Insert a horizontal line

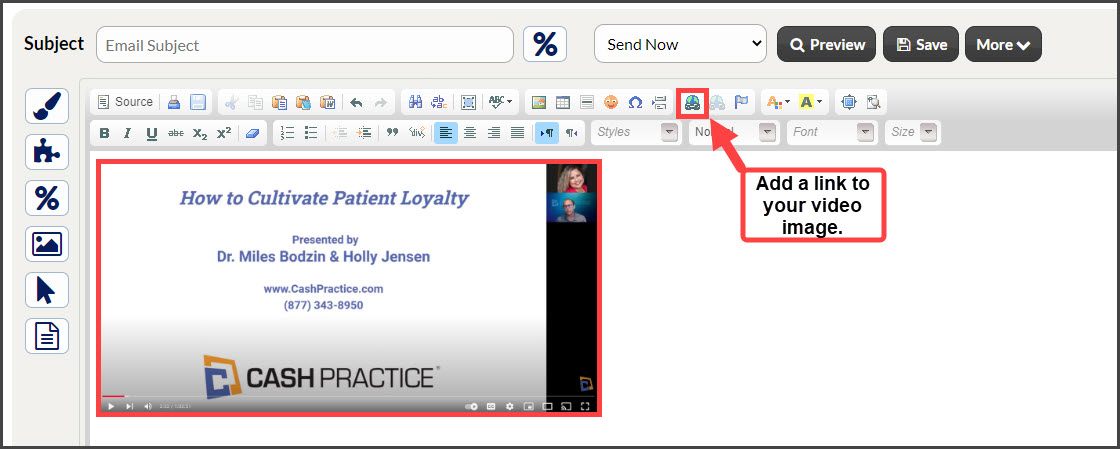(x=587, y=102)
